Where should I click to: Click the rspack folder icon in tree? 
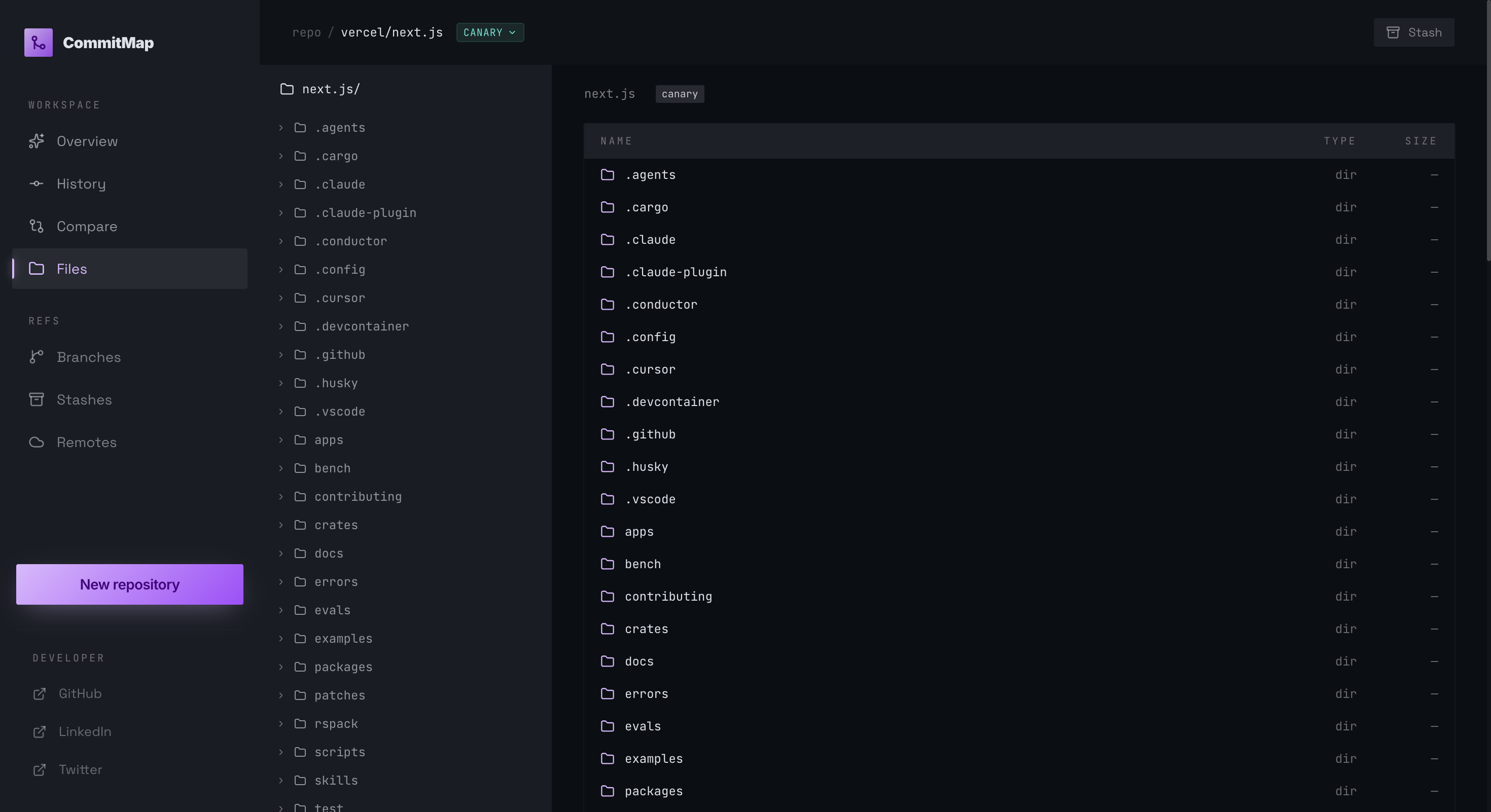click(300, 723)
